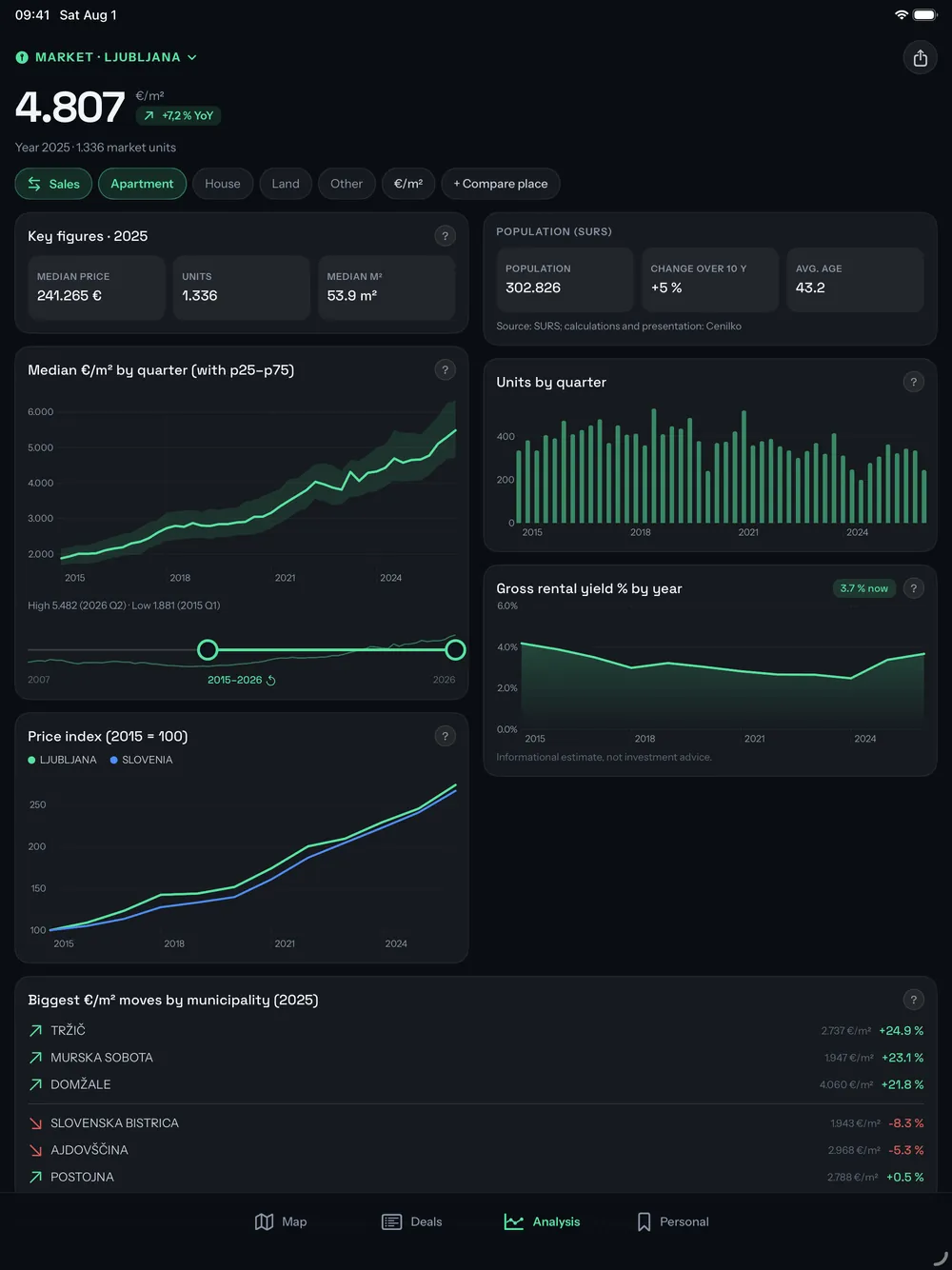Image resolution: width=952 pixels, height=1270 pixels.
Task: Open the Map tab
Action: pyautogui.click(x=281, y=1221)
